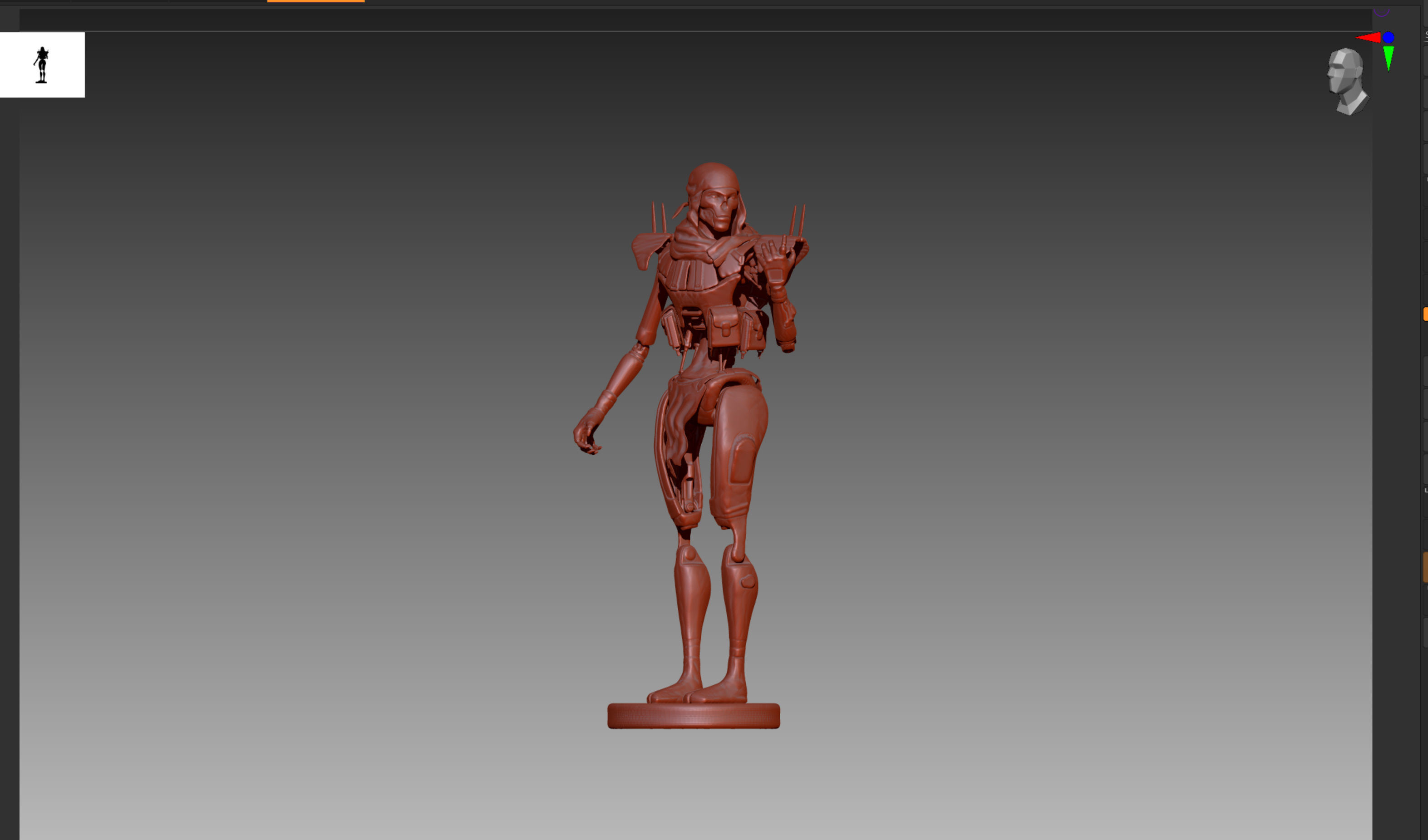Image resolution: width=1428 pixels, height=840 pixels.
Task: Click the silhouette thumbnail preview
Action: 42,64
